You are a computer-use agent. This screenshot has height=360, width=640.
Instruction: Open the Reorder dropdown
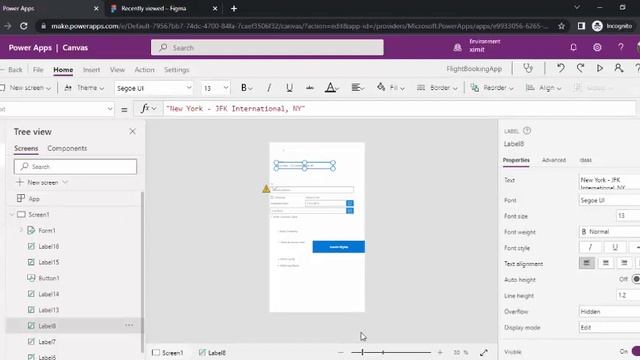click(x=492, y=88)
